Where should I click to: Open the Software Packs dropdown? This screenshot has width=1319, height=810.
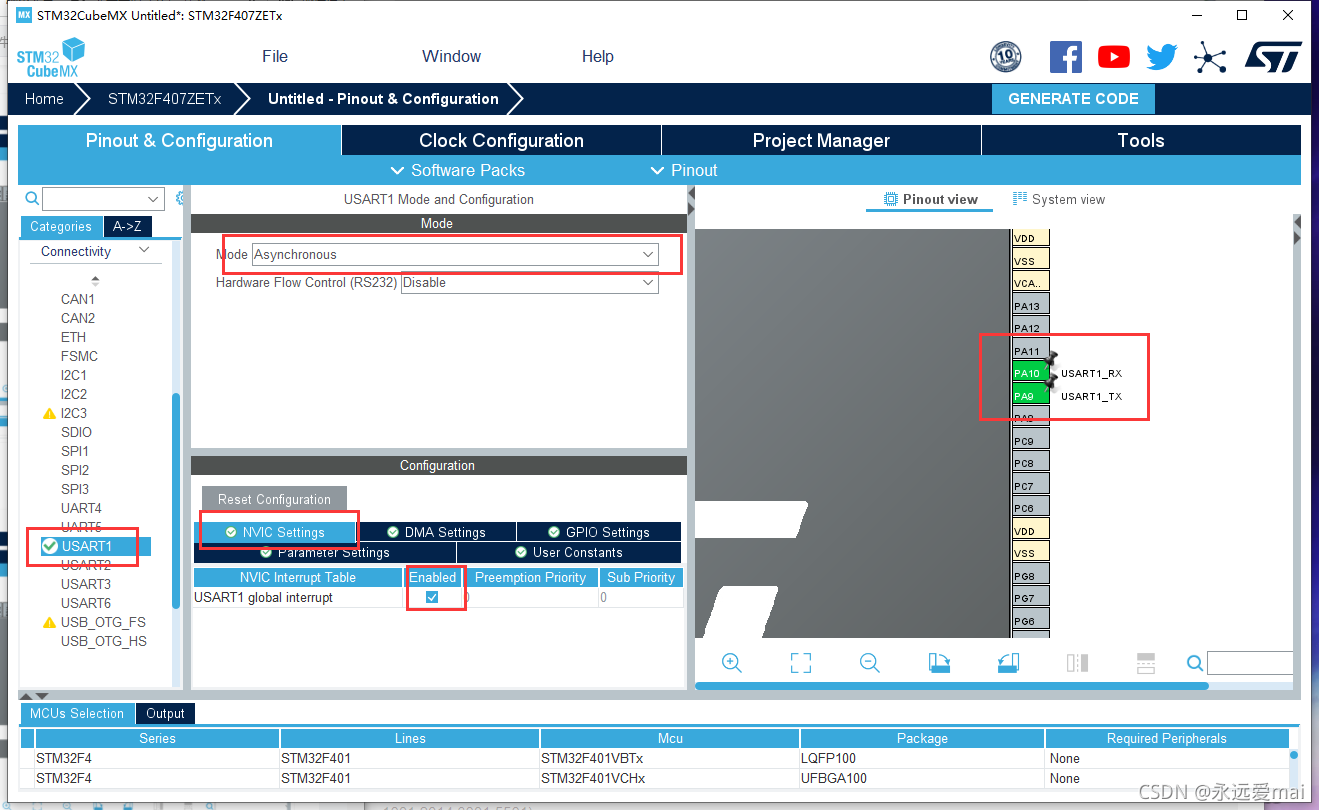pyautogui.click(x=457, y=170)
